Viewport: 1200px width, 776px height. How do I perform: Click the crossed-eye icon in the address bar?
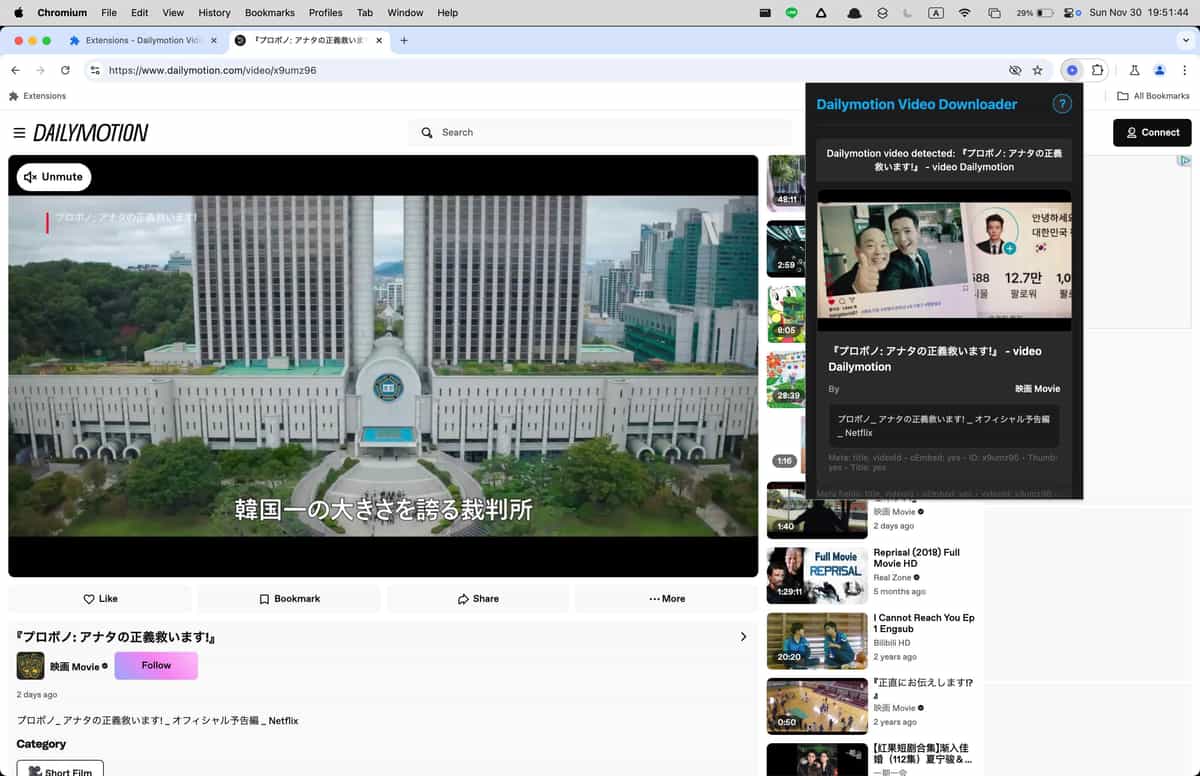click(x=1014, y=70)
